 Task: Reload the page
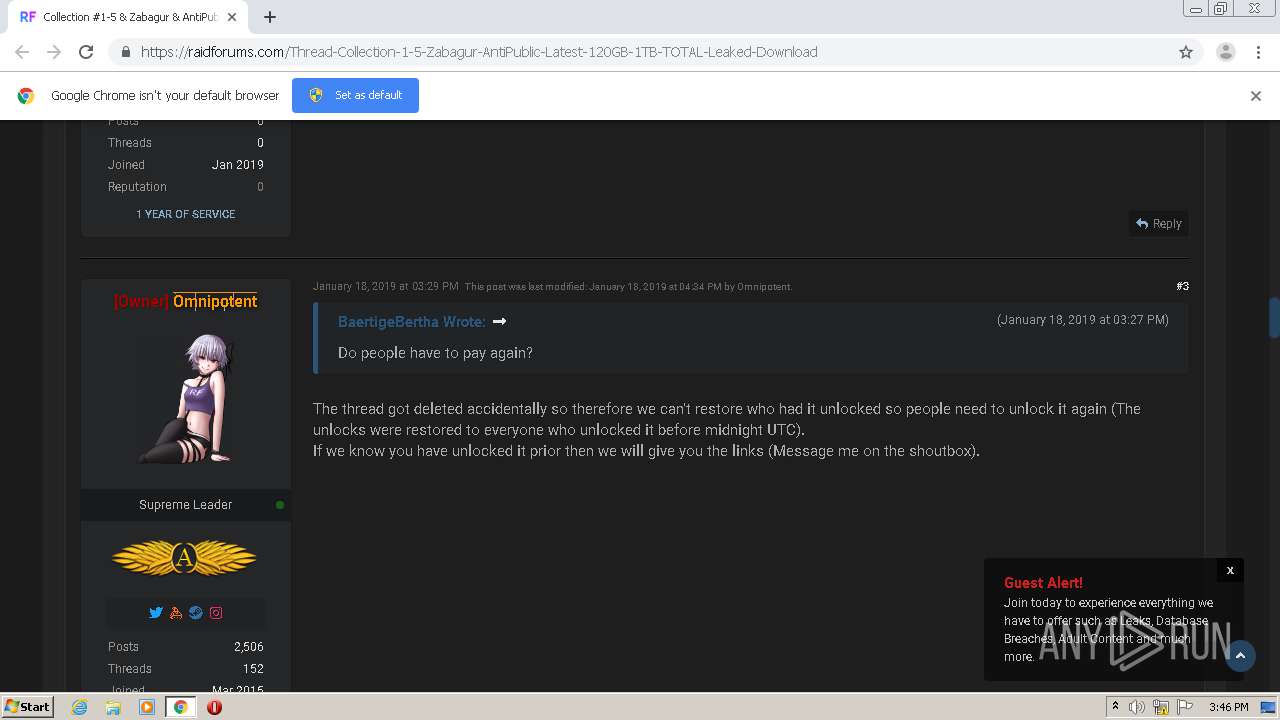click(86, 52)
